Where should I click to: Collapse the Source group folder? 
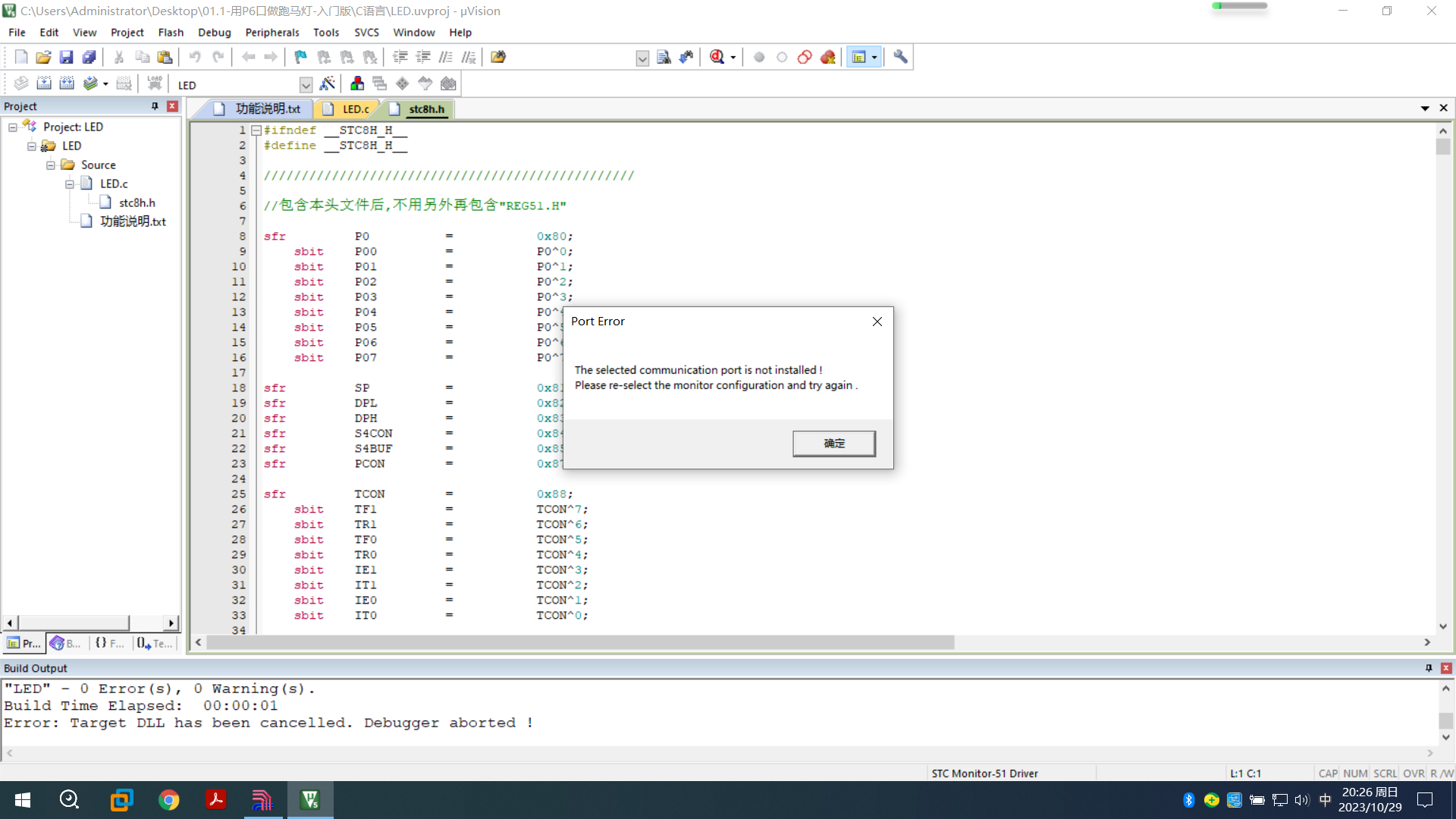pyautogui.click(x=51, y=165)
